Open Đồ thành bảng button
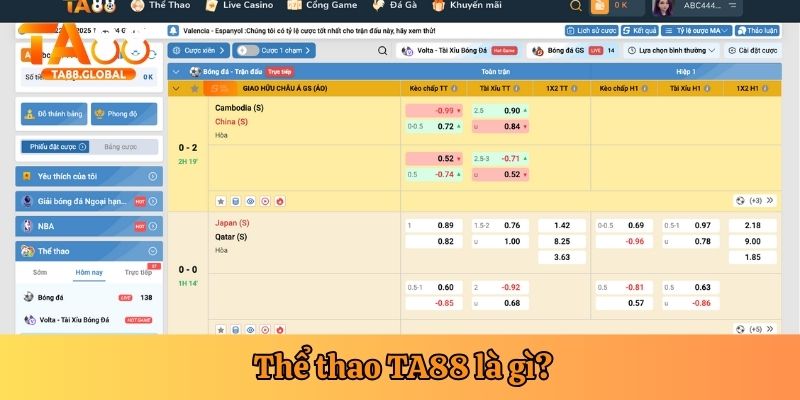This screenshot has height=400, width=800. (54, 114)
